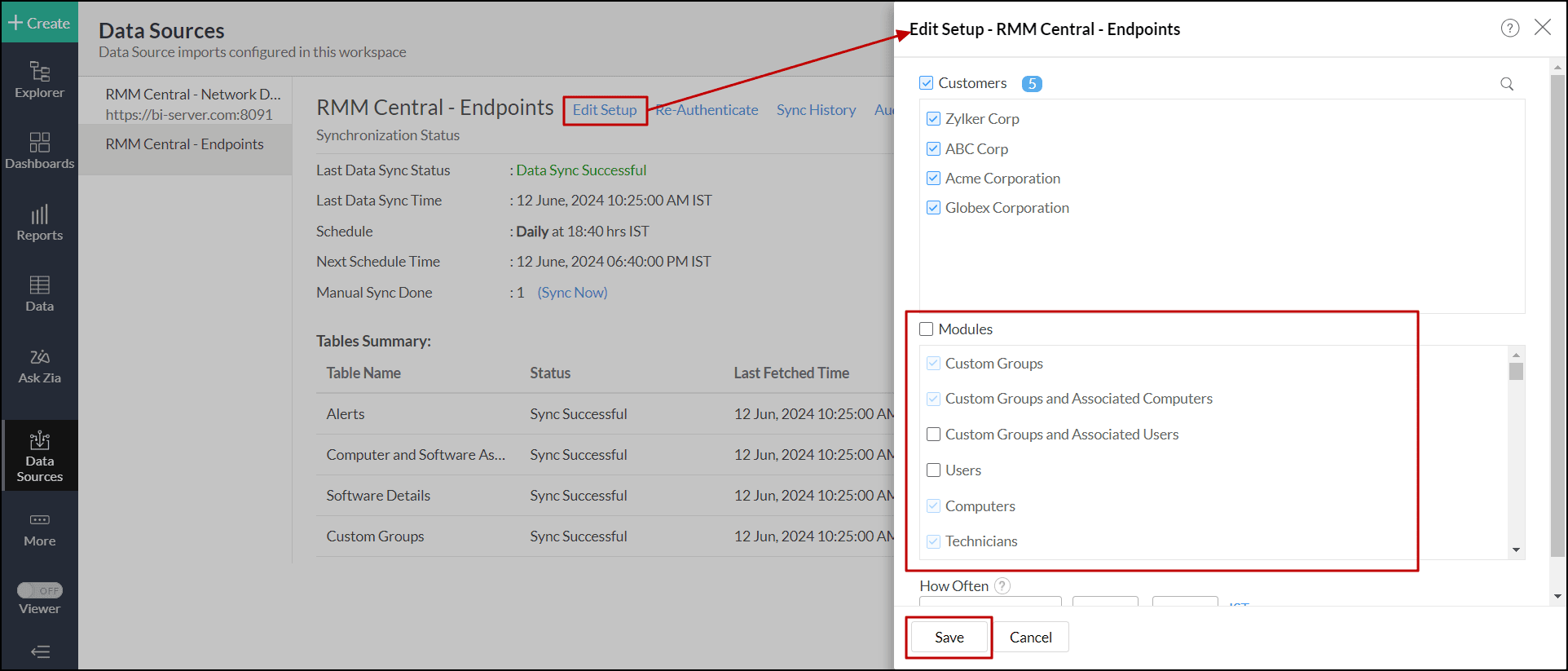The image size is (1568, 671).
Task: Collapse the left sidebar navigation
Action: [40, 651]
